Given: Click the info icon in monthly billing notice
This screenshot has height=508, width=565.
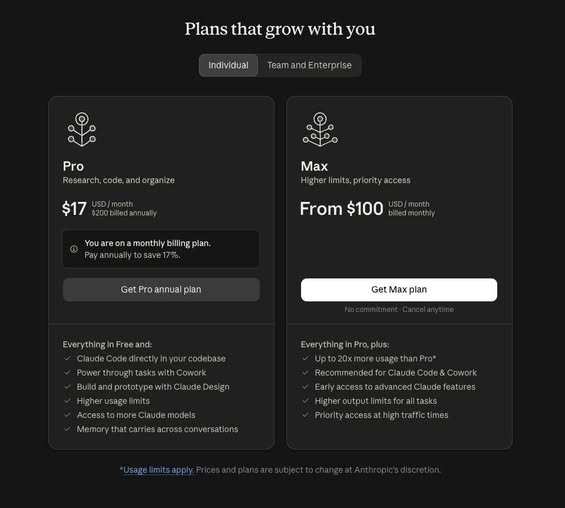Looking at the screenshot, I should click(x=74, y=249).
